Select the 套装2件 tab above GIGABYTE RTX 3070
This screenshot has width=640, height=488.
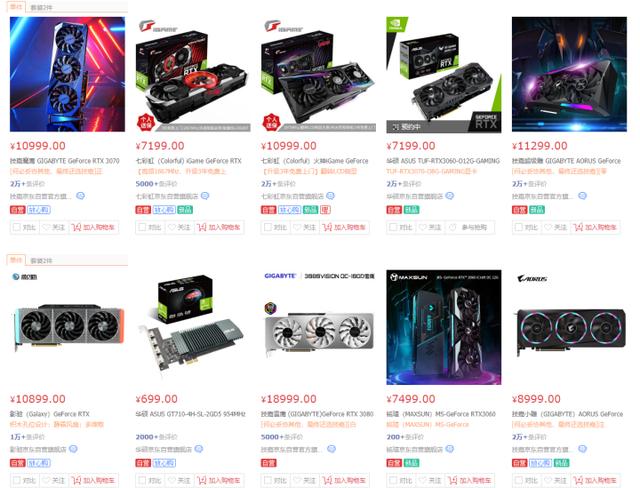[42, 7]
